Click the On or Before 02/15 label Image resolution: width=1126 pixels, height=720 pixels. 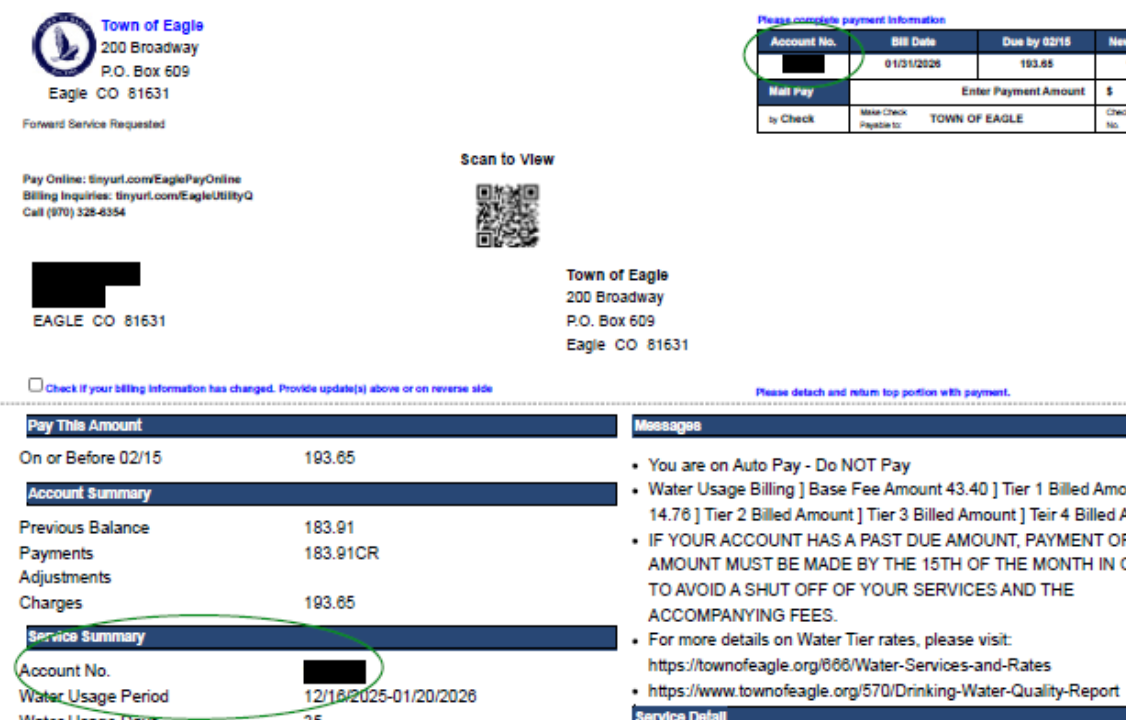(90, 458)
